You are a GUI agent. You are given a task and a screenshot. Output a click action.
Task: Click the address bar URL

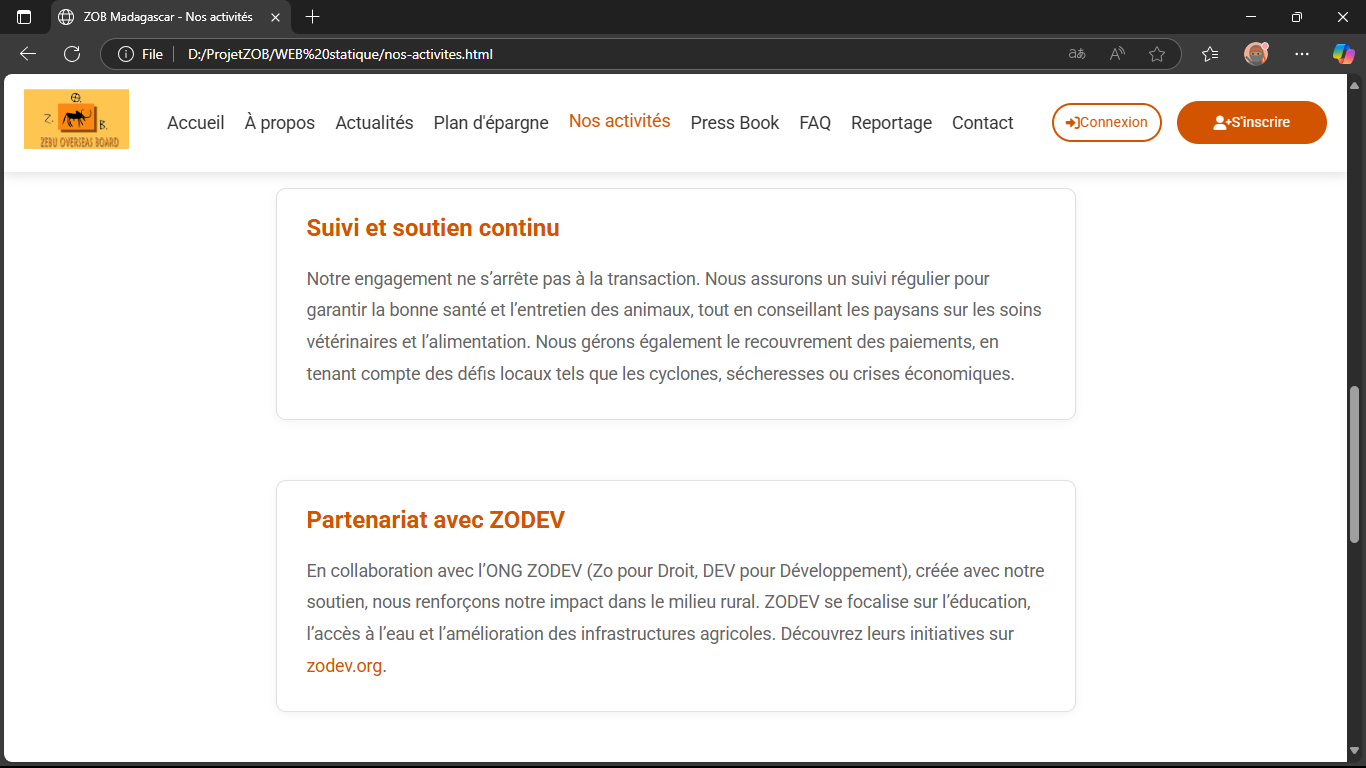(340, 54)
